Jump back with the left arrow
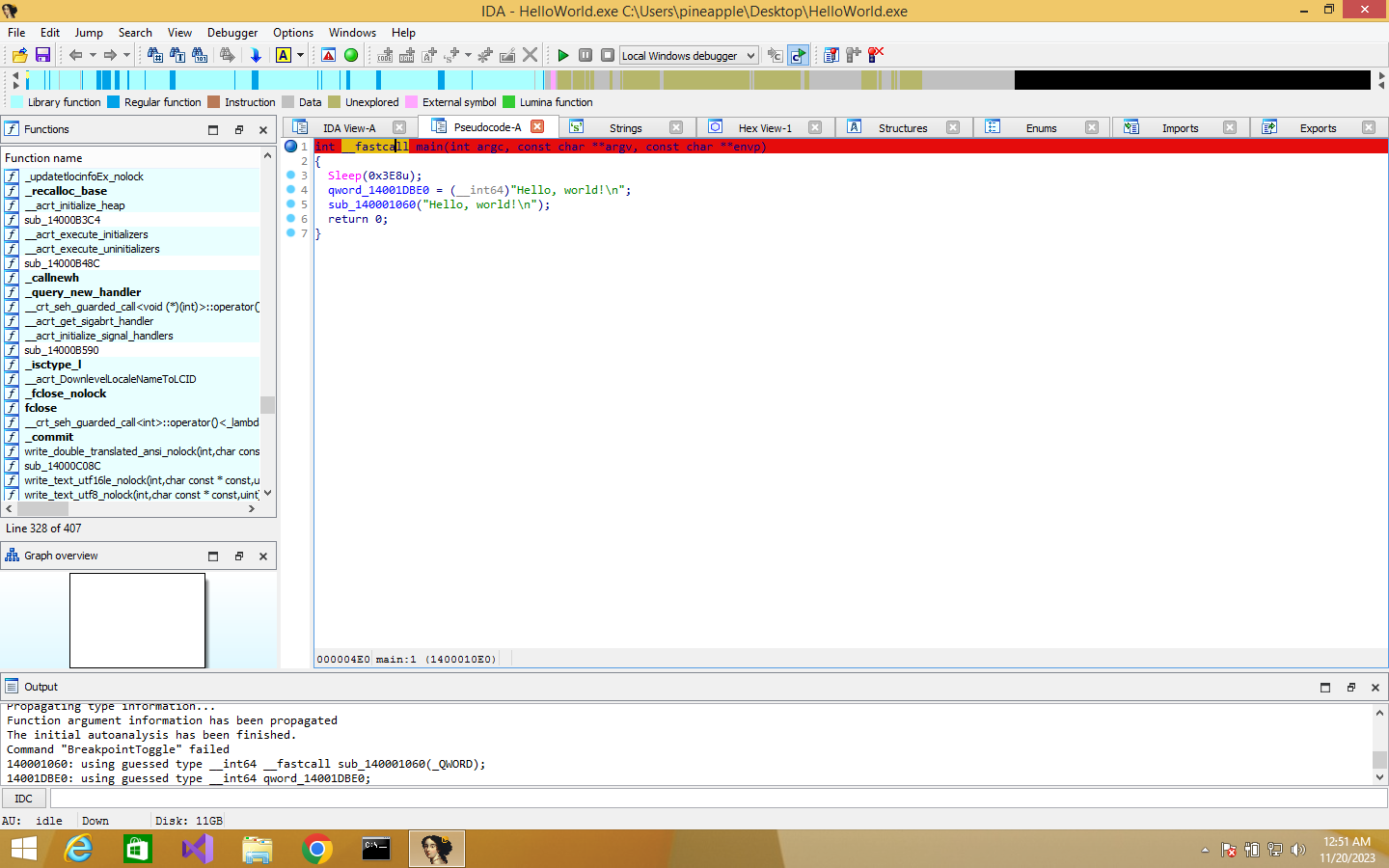 (x=75, y=55)
